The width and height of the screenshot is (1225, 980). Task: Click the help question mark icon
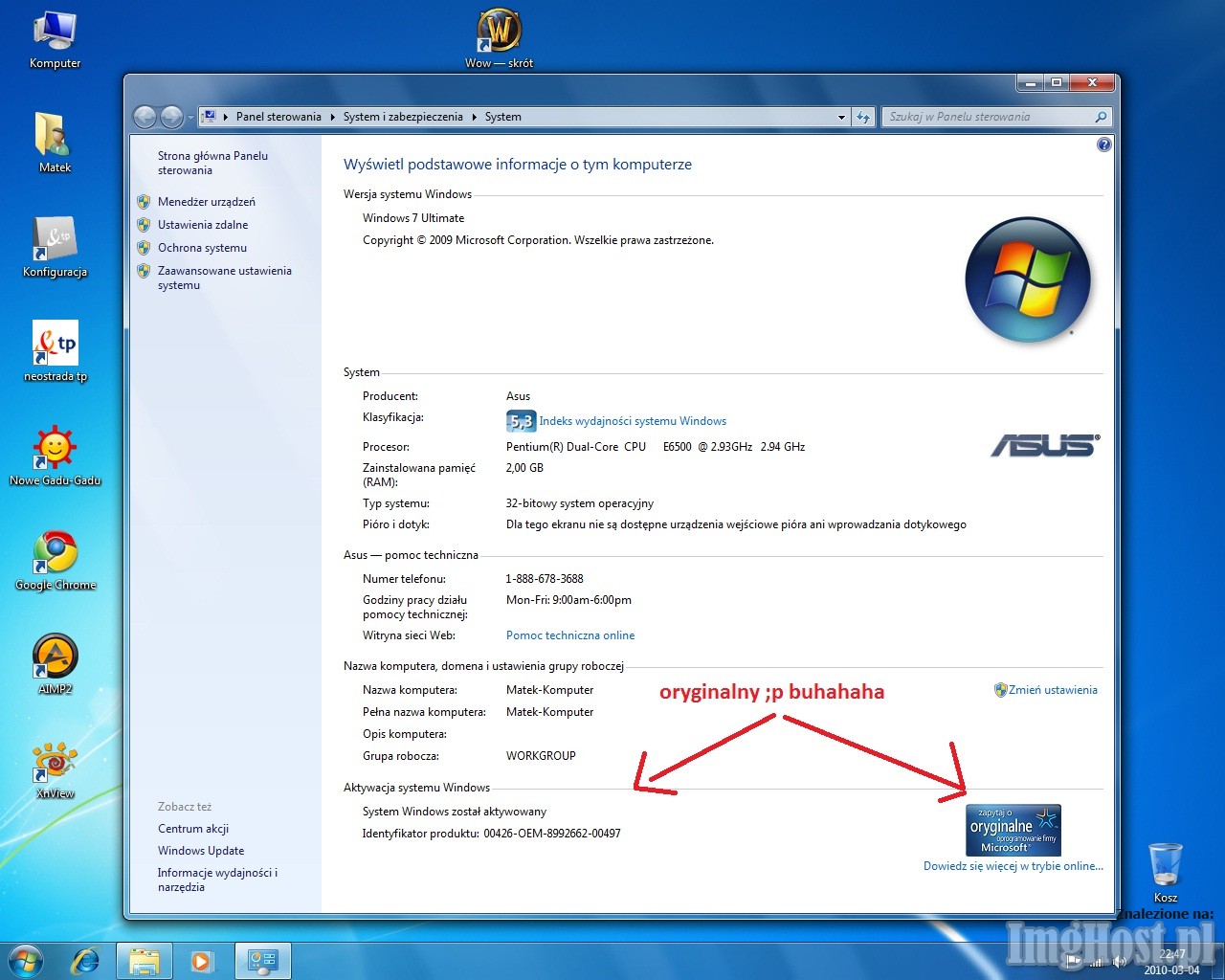point(1103,145)
